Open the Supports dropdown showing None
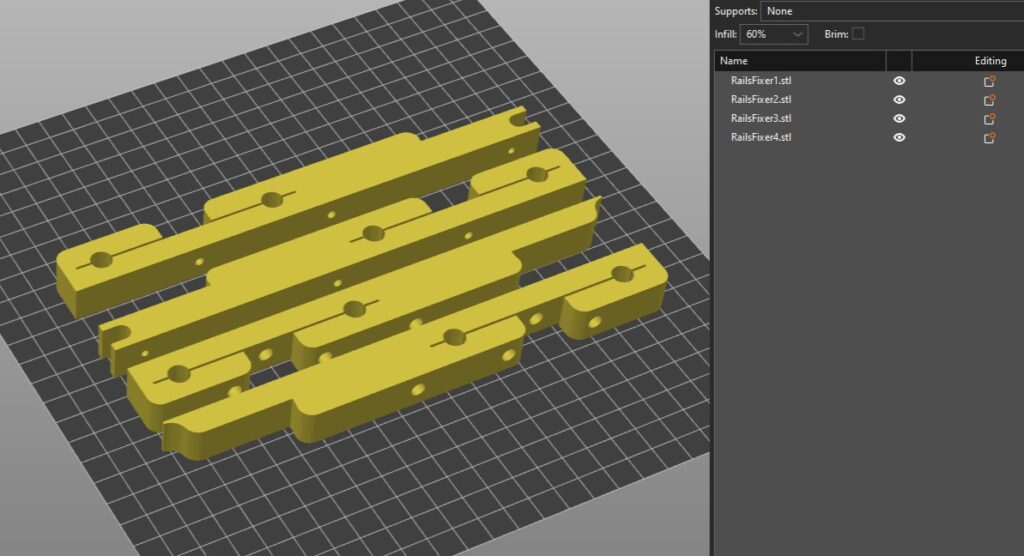The width and height of the screenshot is (1024, 556). [x=890, y=11]
